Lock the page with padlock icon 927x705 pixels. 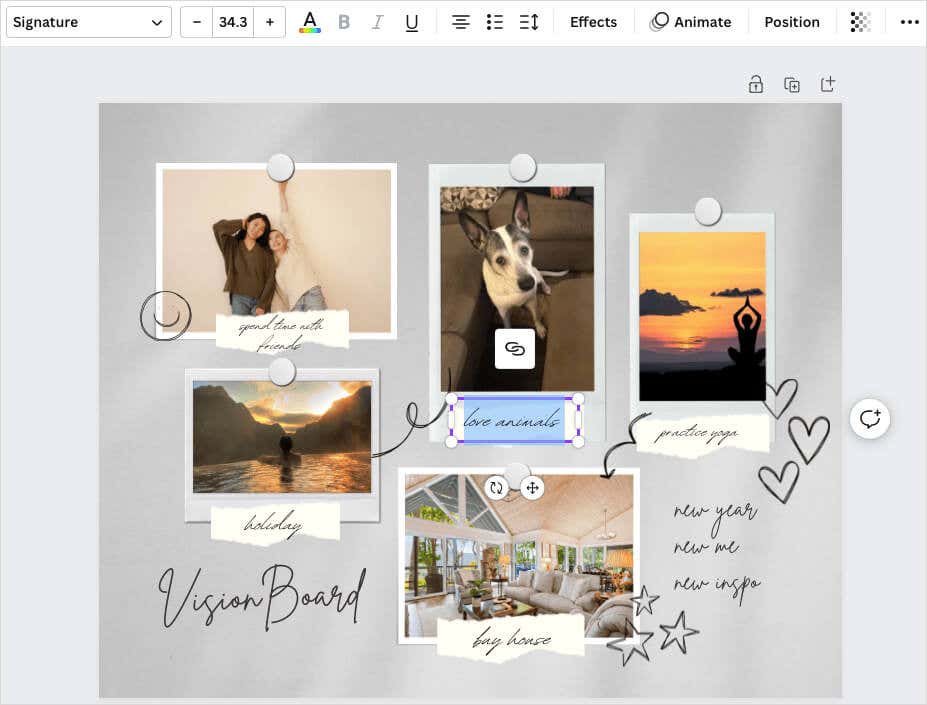point(756,85)
